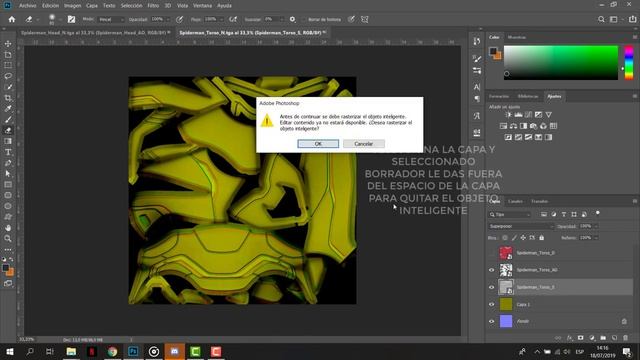Hide the Fondo layer
This screenshot has width=640, height=360.
coord(491,321)
